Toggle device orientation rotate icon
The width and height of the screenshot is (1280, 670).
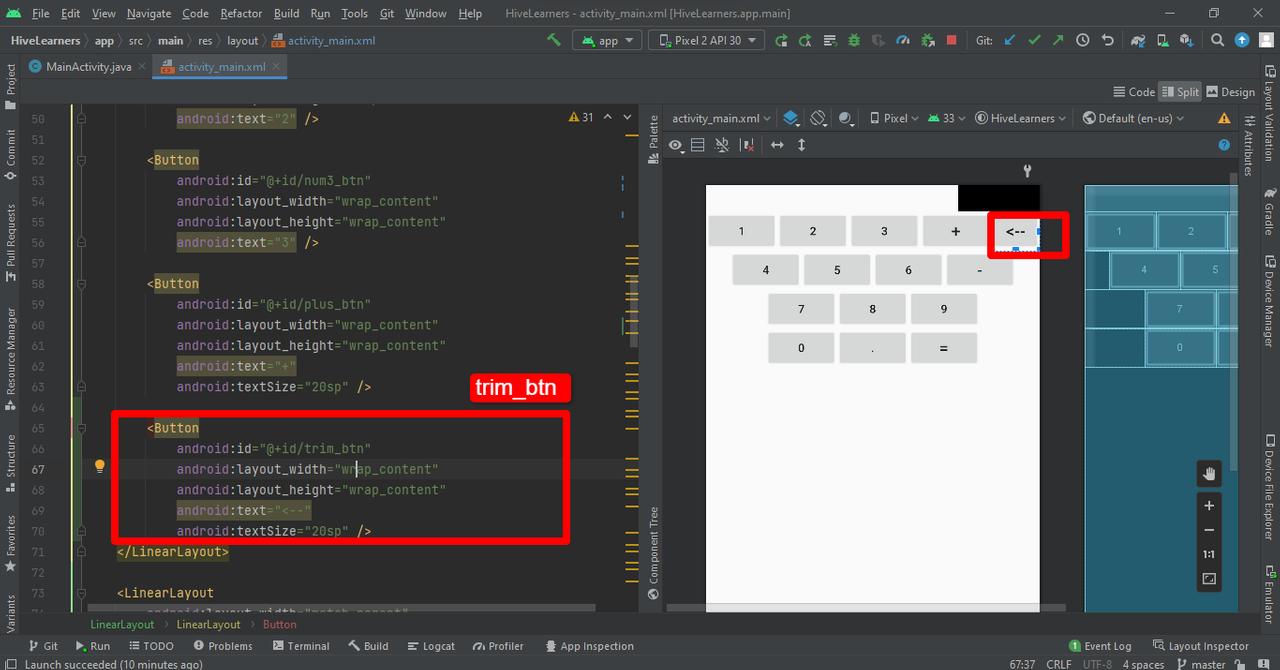coord(818,118)
